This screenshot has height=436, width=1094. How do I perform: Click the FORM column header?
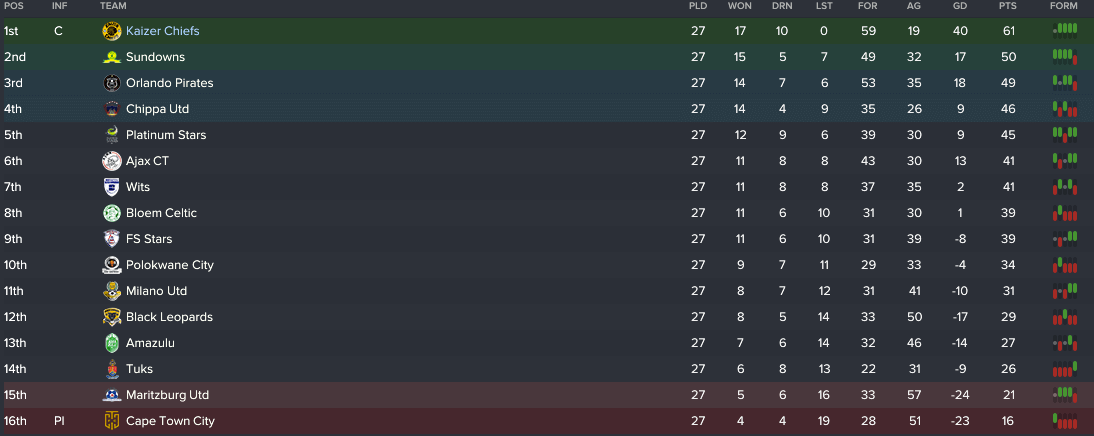pyautogui.click(x=1064, y=6)
